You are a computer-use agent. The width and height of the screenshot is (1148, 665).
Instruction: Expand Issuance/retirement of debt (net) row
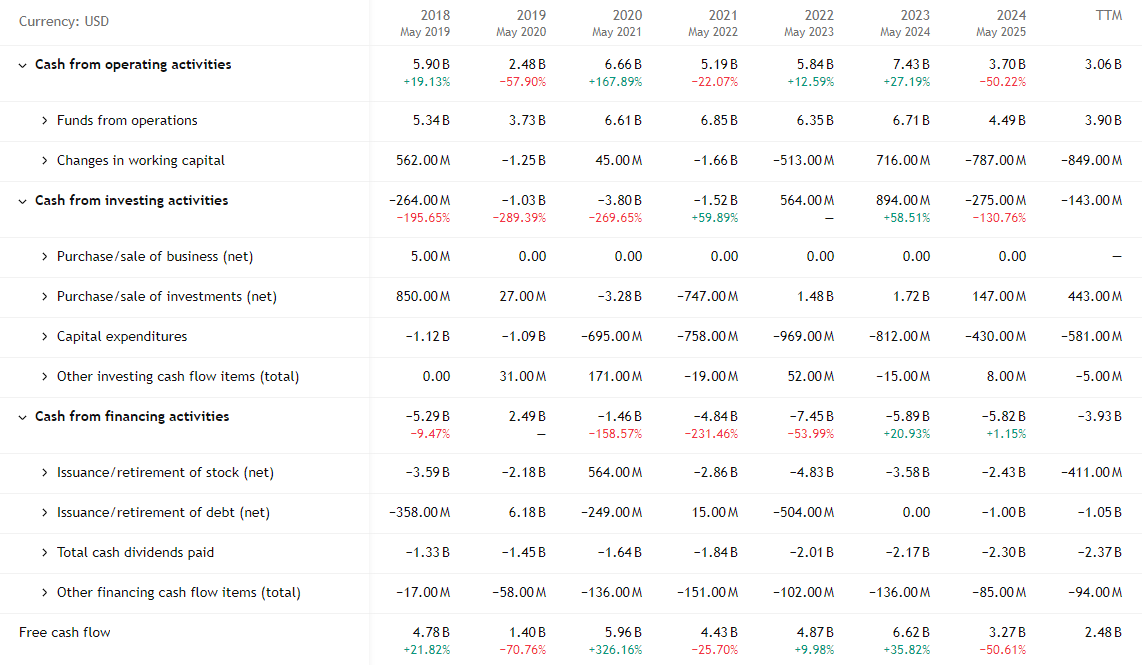pos(45,513)
